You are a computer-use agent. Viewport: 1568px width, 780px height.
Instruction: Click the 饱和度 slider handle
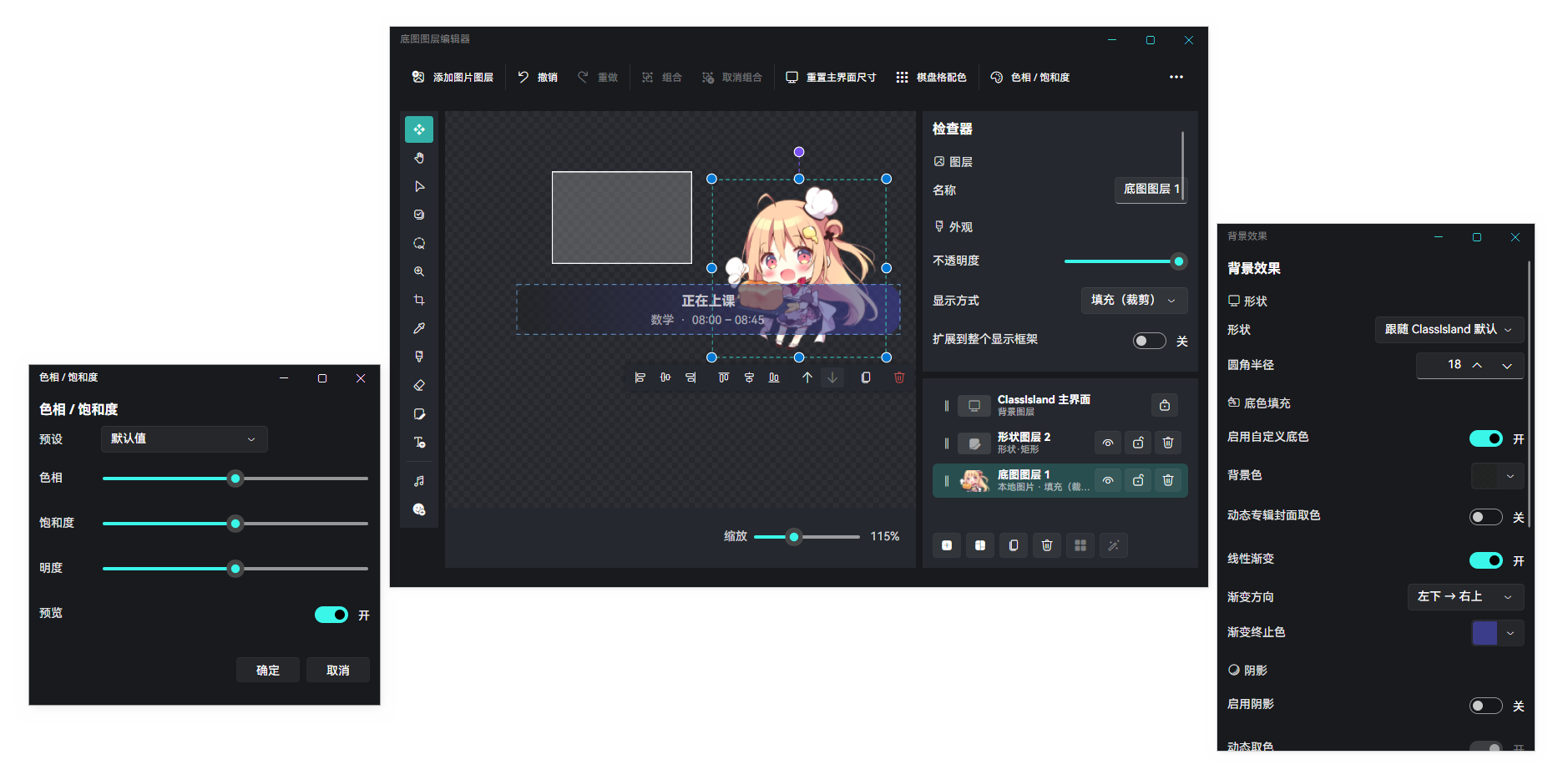pos(235,524)
